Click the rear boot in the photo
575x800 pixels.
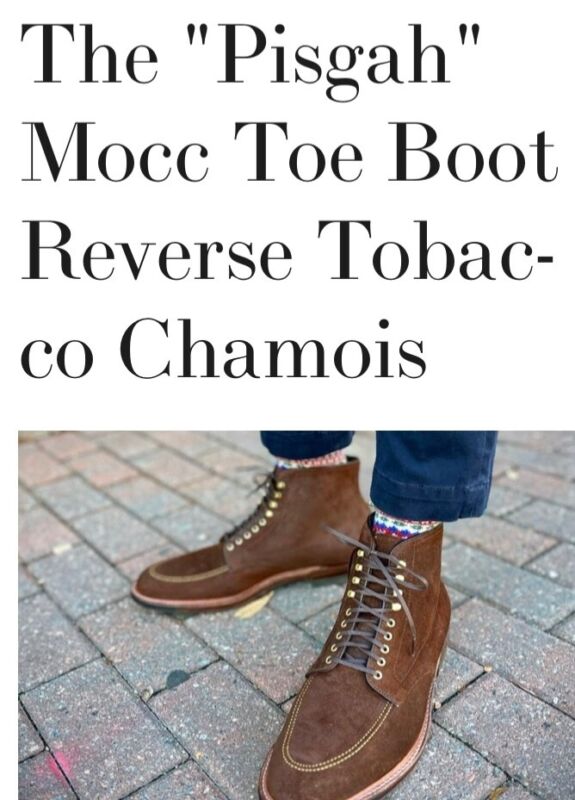point(250,536)
